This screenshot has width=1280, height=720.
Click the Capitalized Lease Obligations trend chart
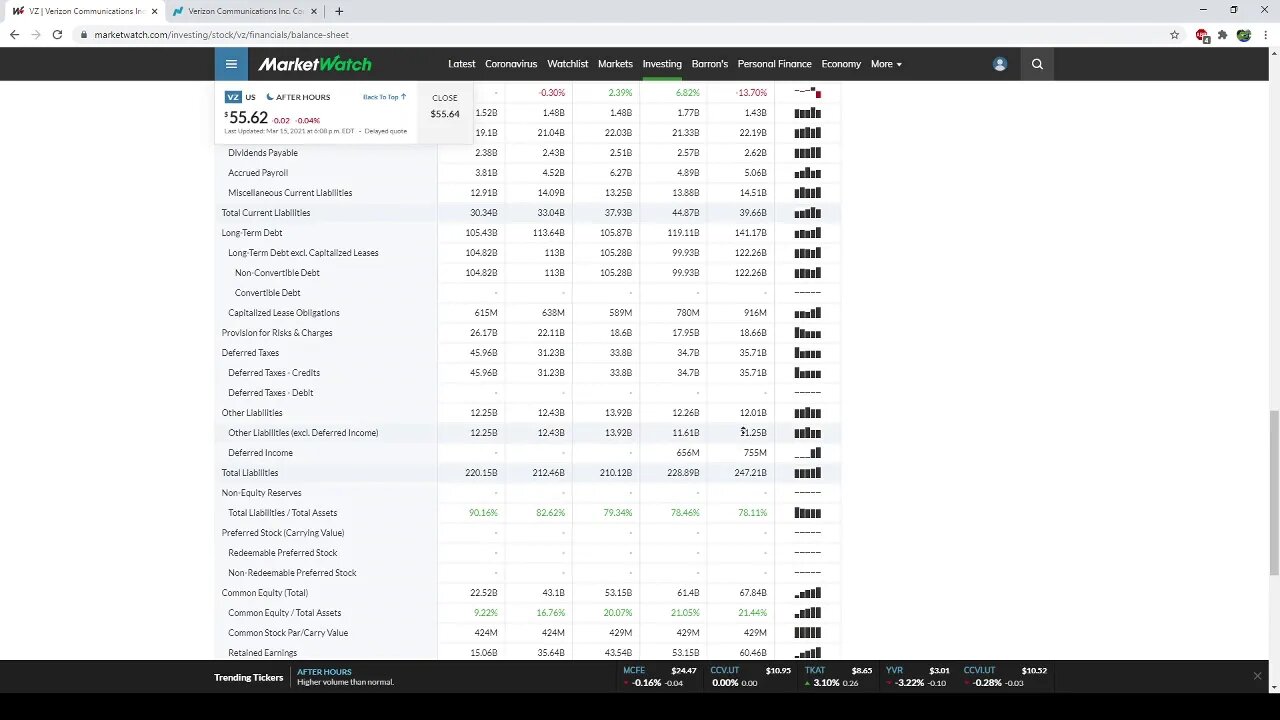(x=807, y=313)
